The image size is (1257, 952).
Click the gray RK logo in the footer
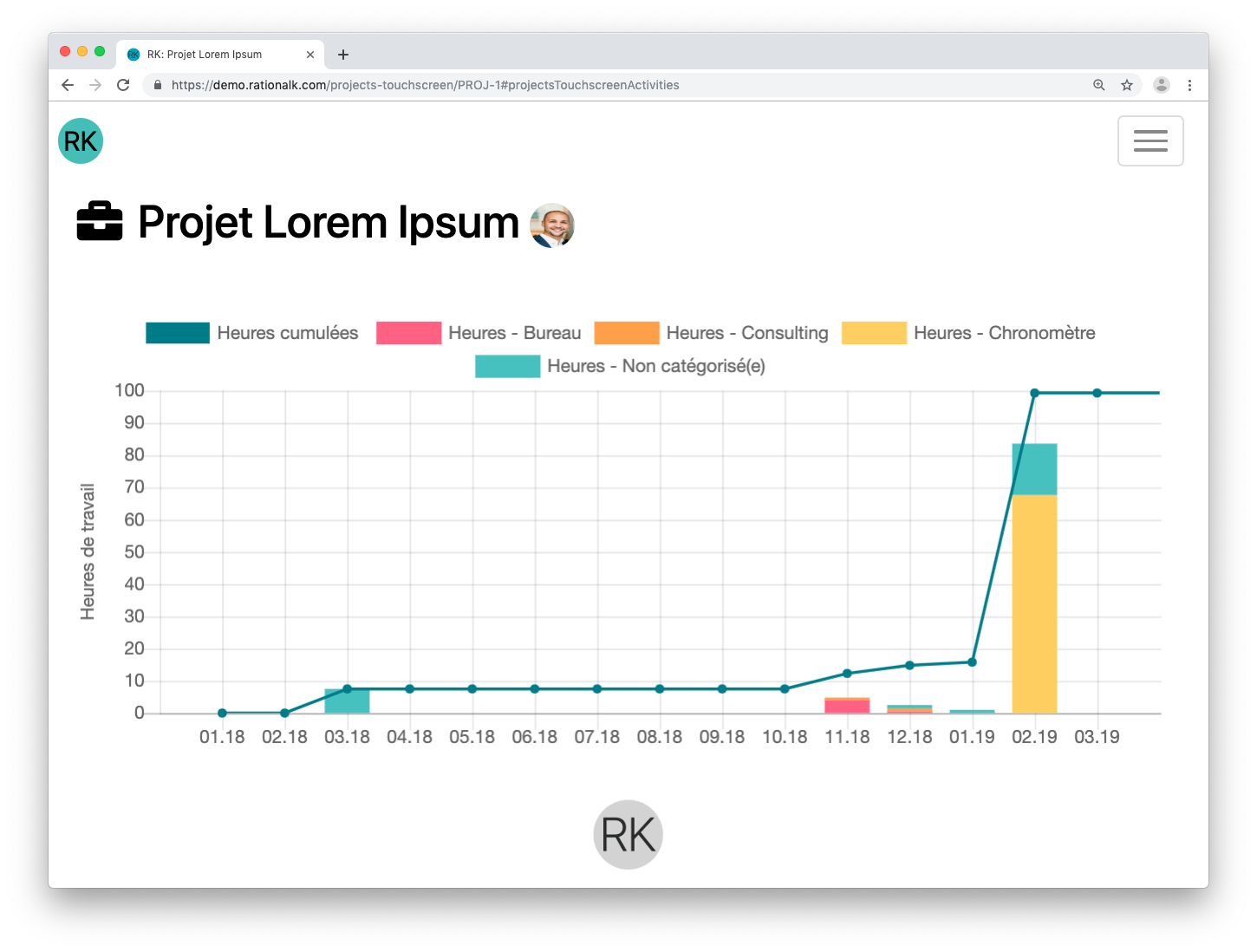(x=628, y=834)
